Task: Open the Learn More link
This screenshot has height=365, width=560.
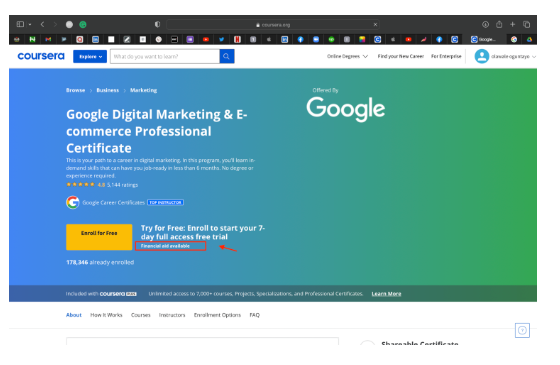Action: click(386, 294)
